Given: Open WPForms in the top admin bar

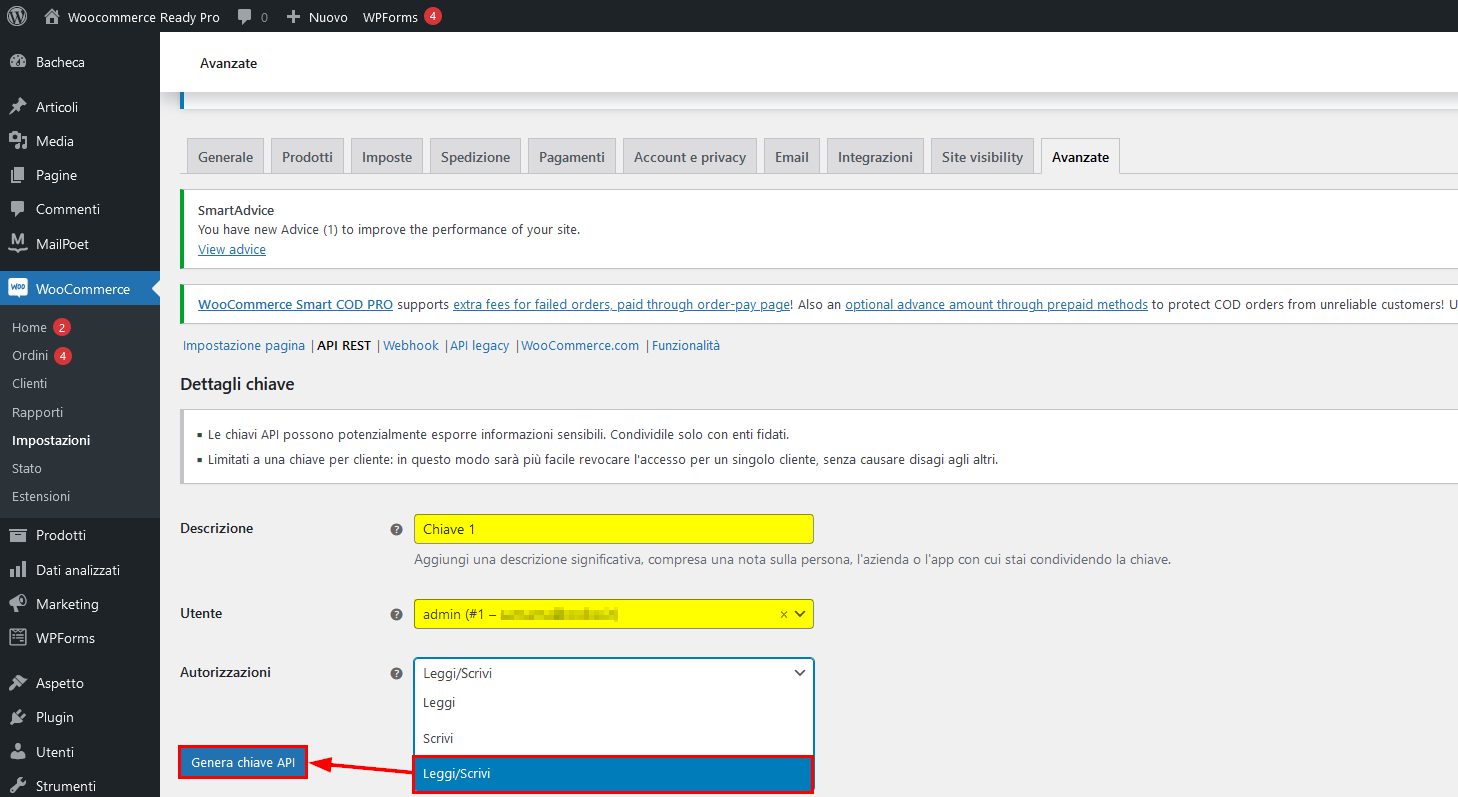Looking at the screenshot, I should click(390, 17).
